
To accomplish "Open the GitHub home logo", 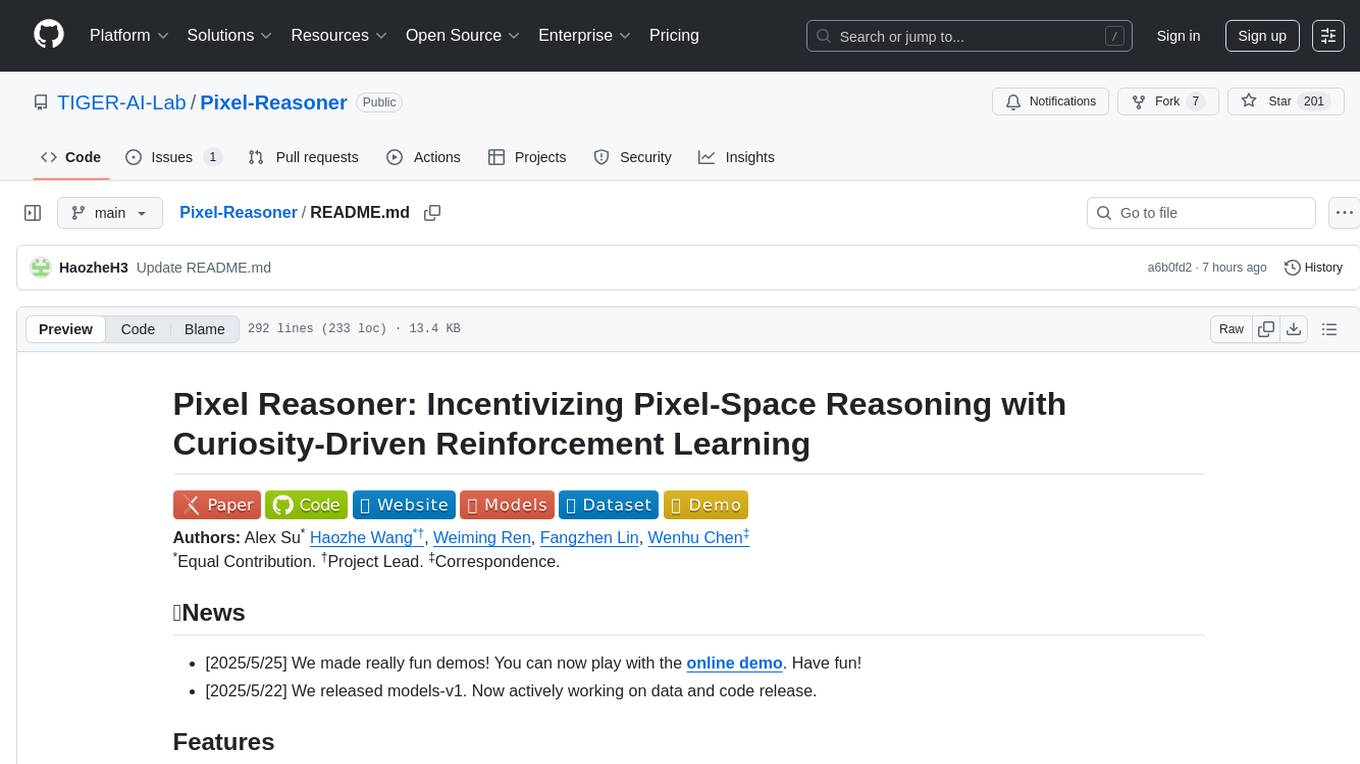I will (x=49, y=35).
